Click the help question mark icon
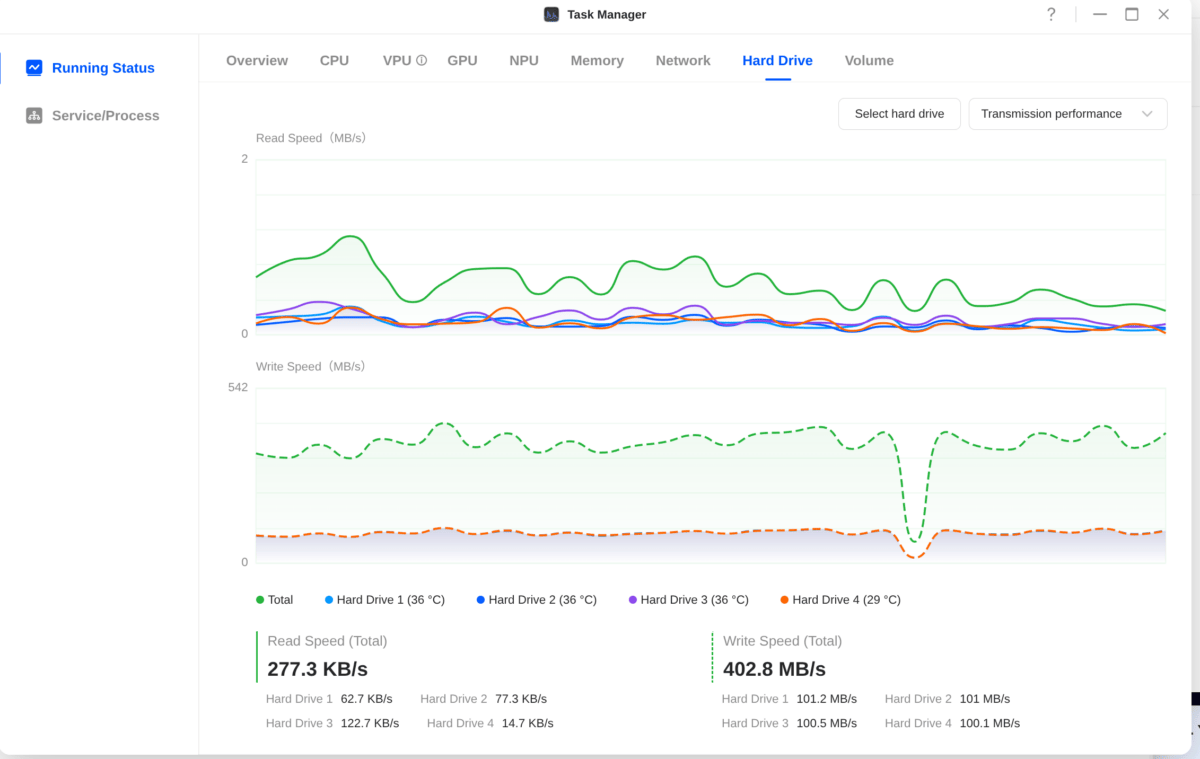 pos(1051,14)
